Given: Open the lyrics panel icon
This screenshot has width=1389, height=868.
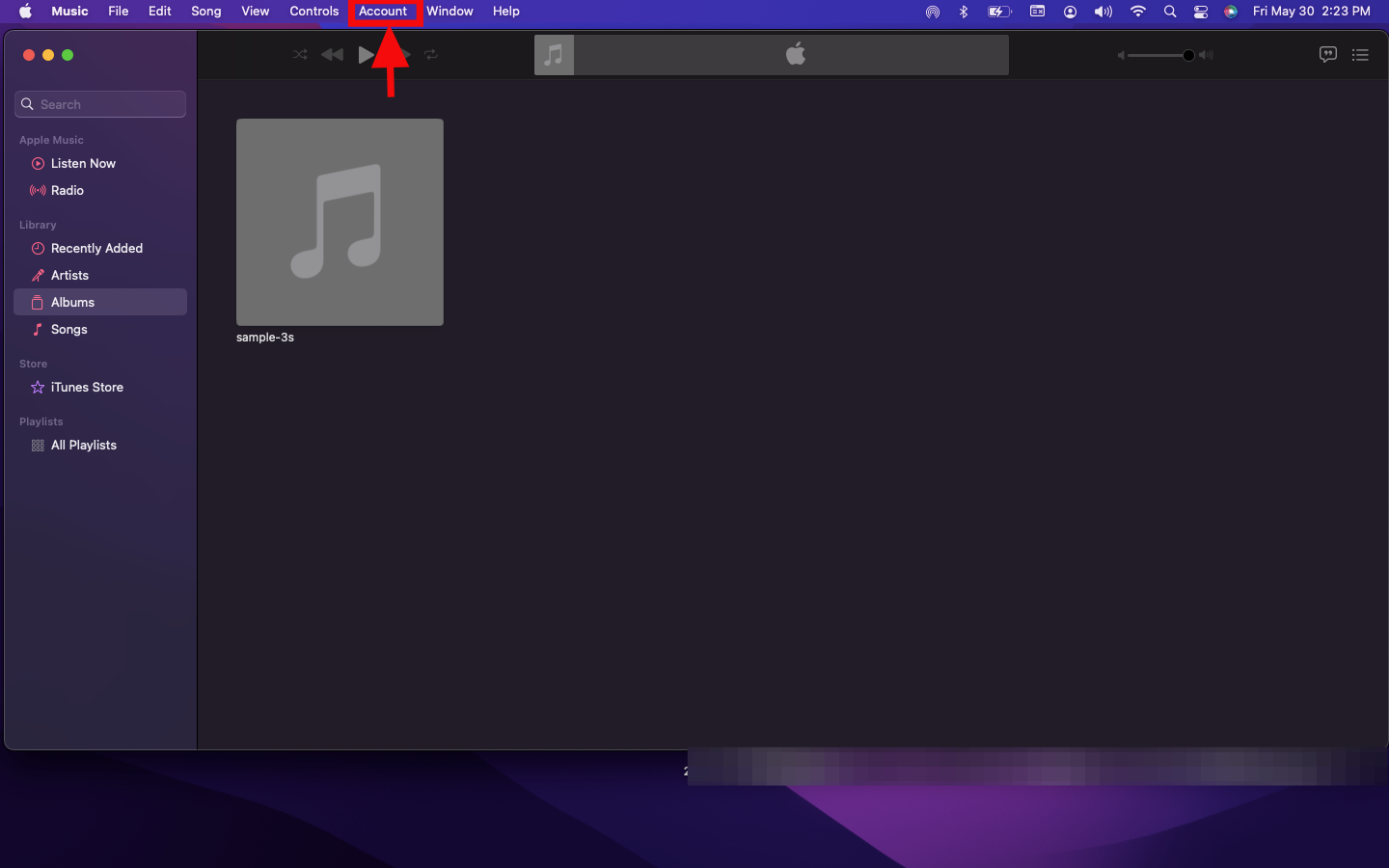Looking at the screenshot, I should [x=1327, y=55].
